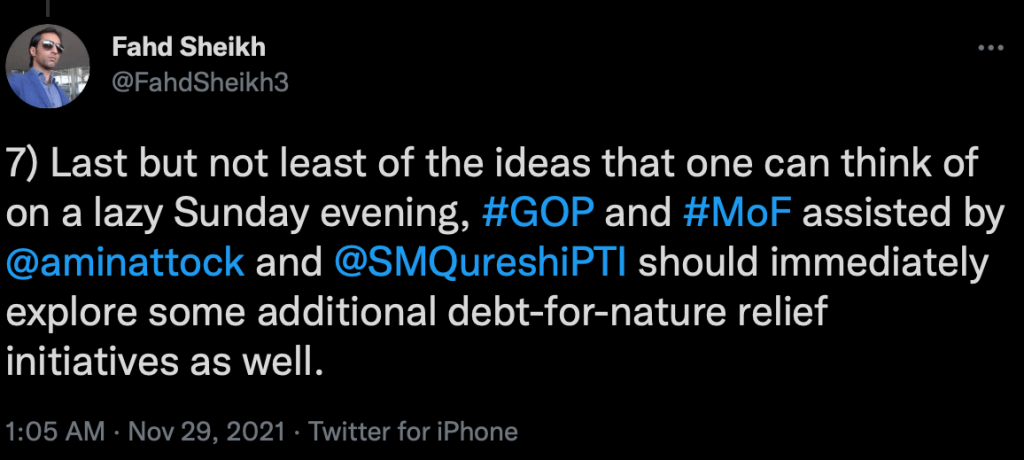Visit the @aminattock mention
Viewport: 1024px width, 460px height.
(125, 262)
